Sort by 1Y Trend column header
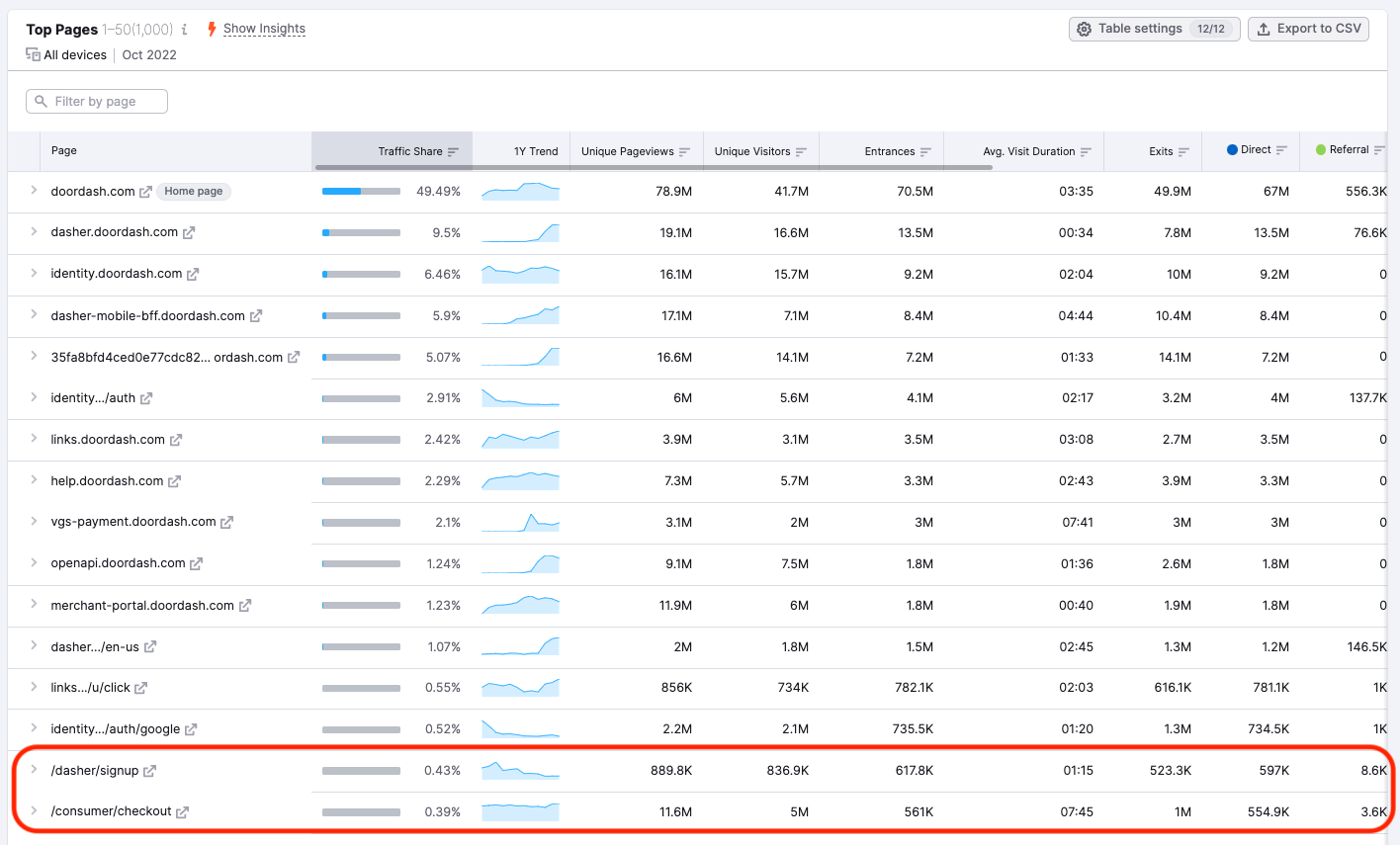The width and height of the screenshot is (1400, 845). (536, 151)
